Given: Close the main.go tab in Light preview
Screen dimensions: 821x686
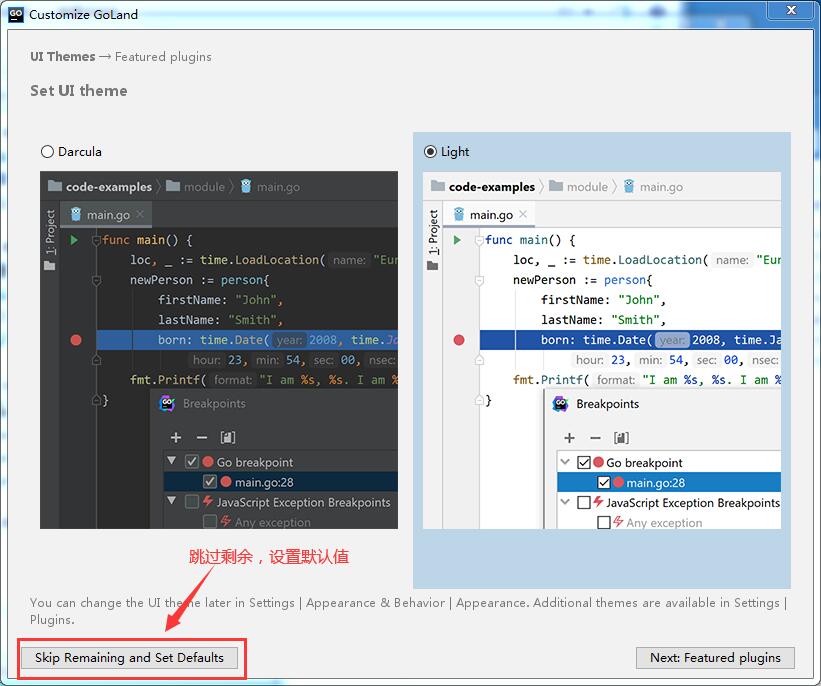Looking at the screenshot, I should click(x=523, y=214).
